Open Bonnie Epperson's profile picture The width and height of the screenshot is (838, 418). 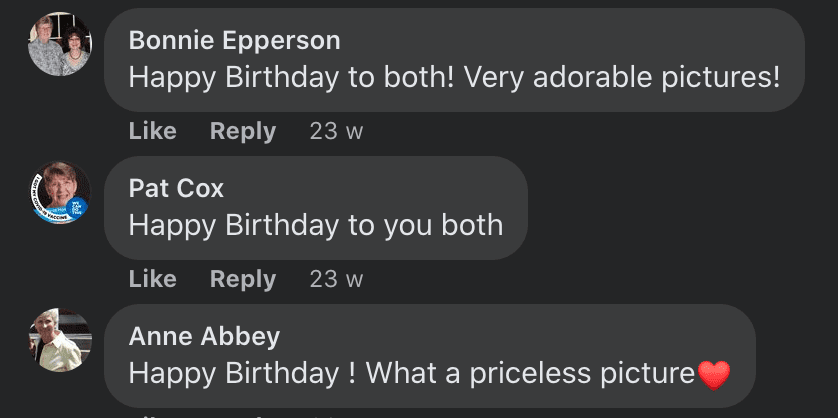[x=60, y=44]
